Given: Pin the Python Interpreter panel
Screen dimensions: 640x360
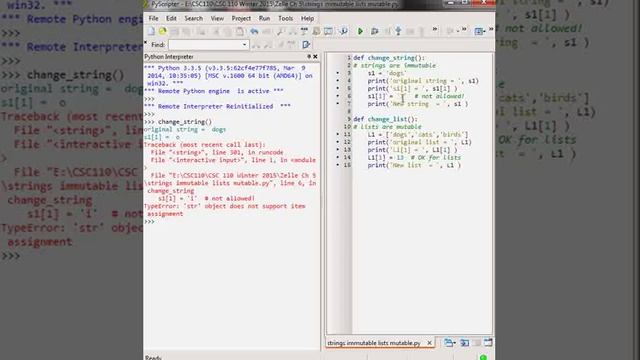Looking at the screenshot, I should click(309, 56).
